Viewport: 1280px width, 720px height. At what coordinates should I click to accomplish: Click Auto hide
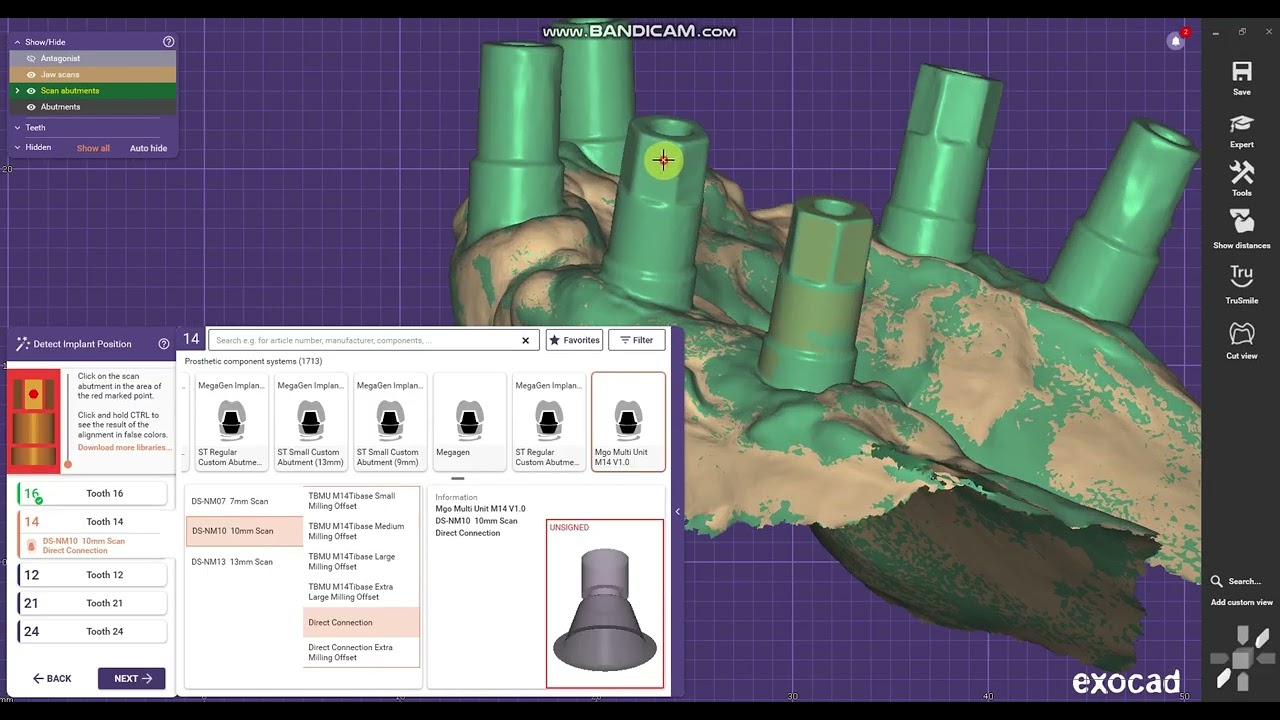click(x=148, y=148)
